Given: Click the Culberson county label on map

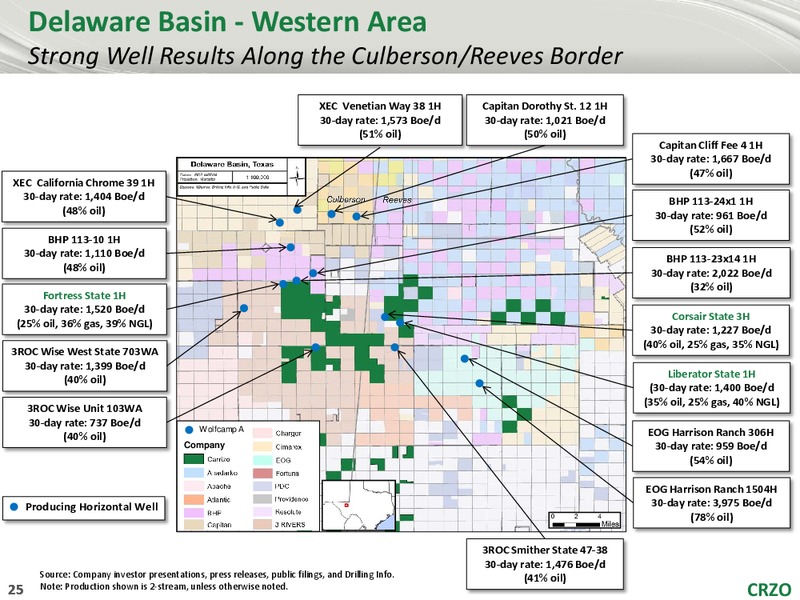Looking at the screenshot, I should pyautogui.click(x=345, y=199).
